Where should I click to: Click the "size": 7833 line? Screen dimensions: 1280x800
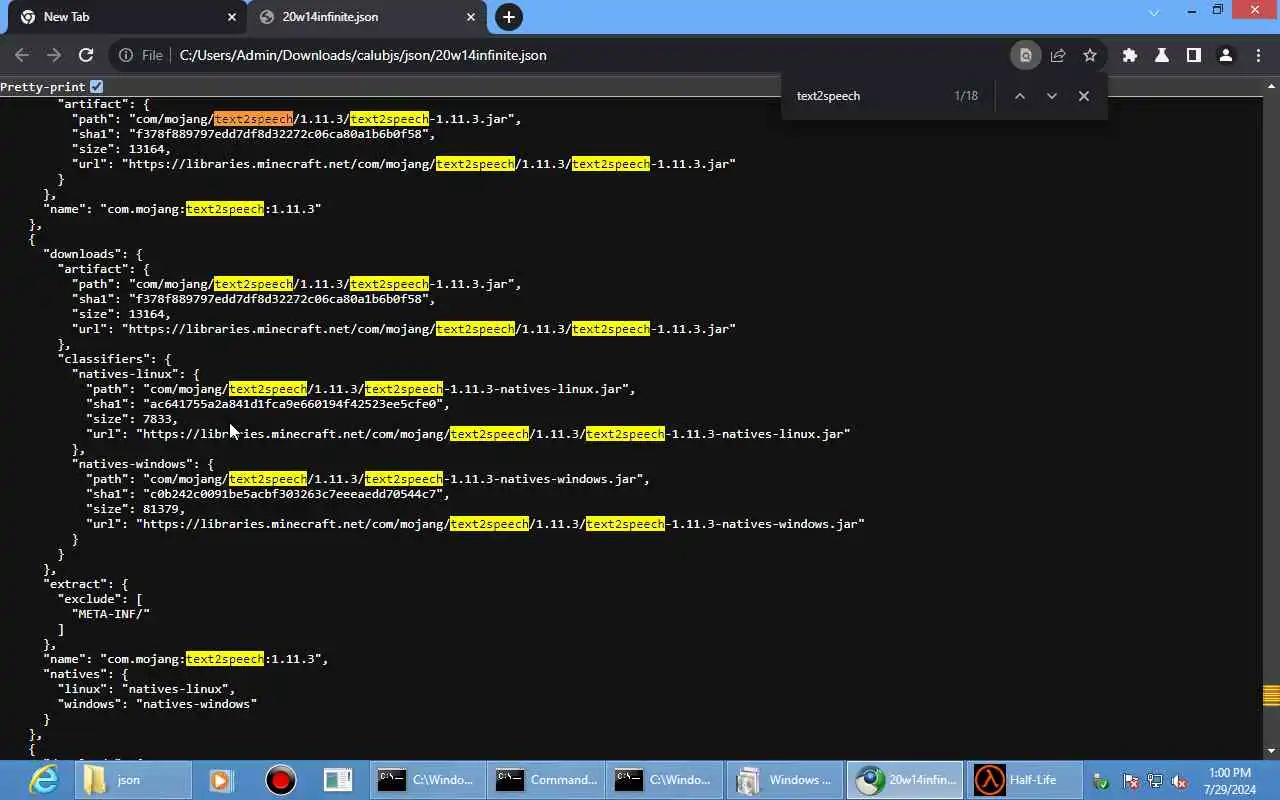[x=131, y=419]
